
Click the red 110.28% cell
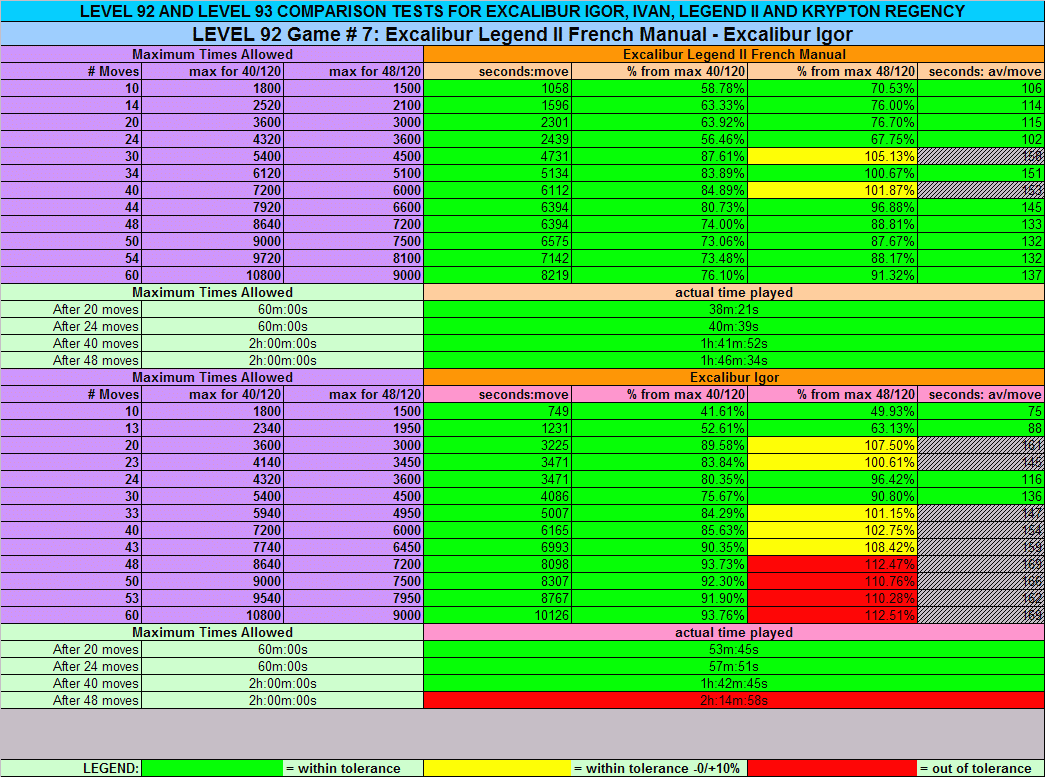pyautogui.click(x=832, y=598)
